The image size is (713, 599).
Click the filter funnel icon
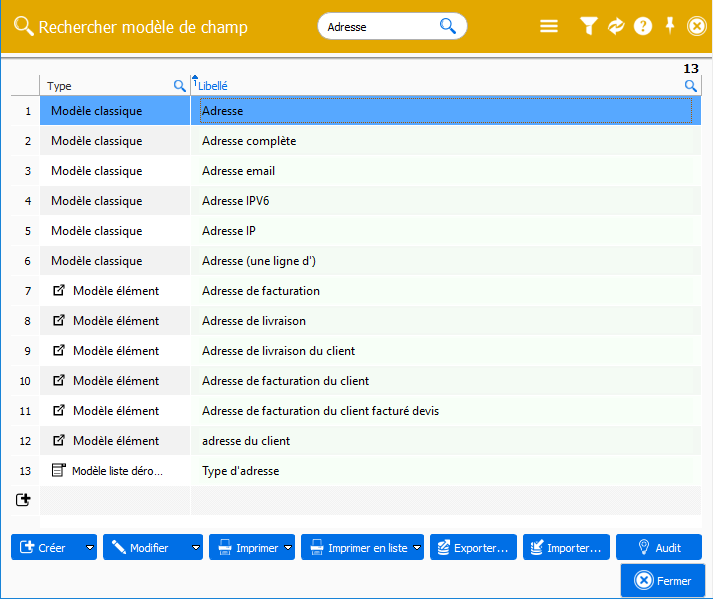589,27
